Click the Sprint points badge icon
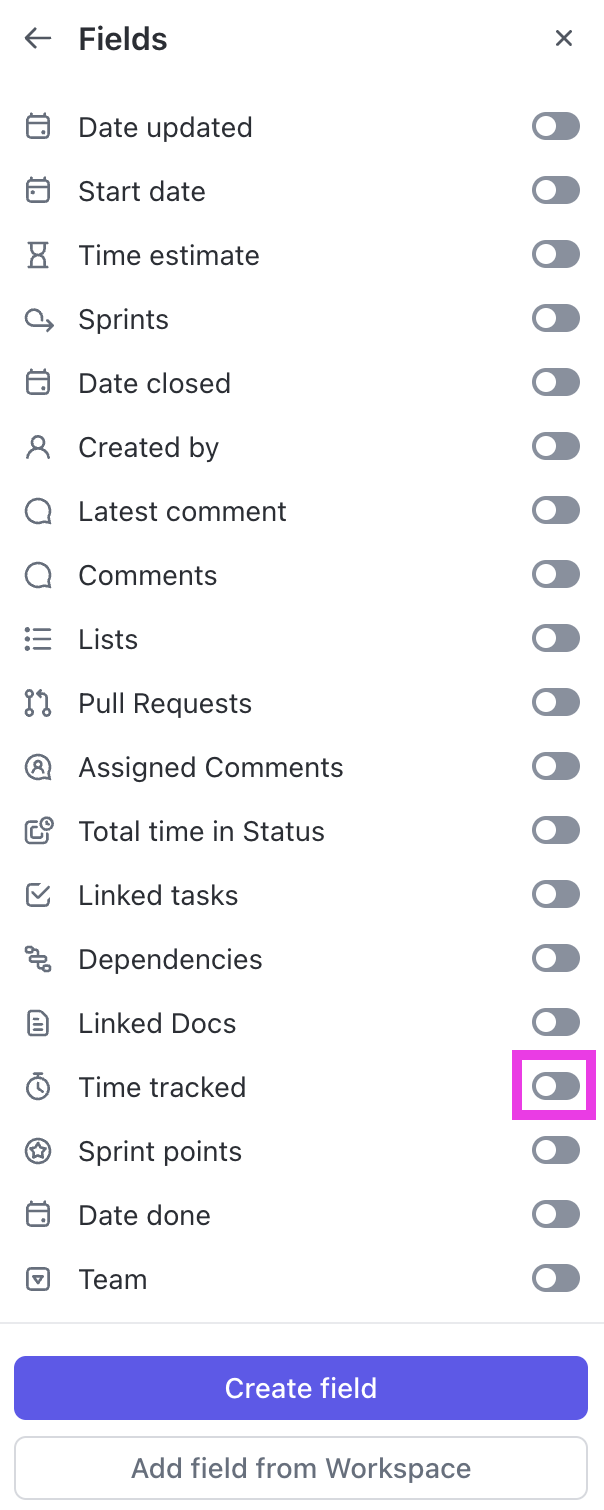Viewport: 604px width, 1510px height. [x=37, y=1151]
